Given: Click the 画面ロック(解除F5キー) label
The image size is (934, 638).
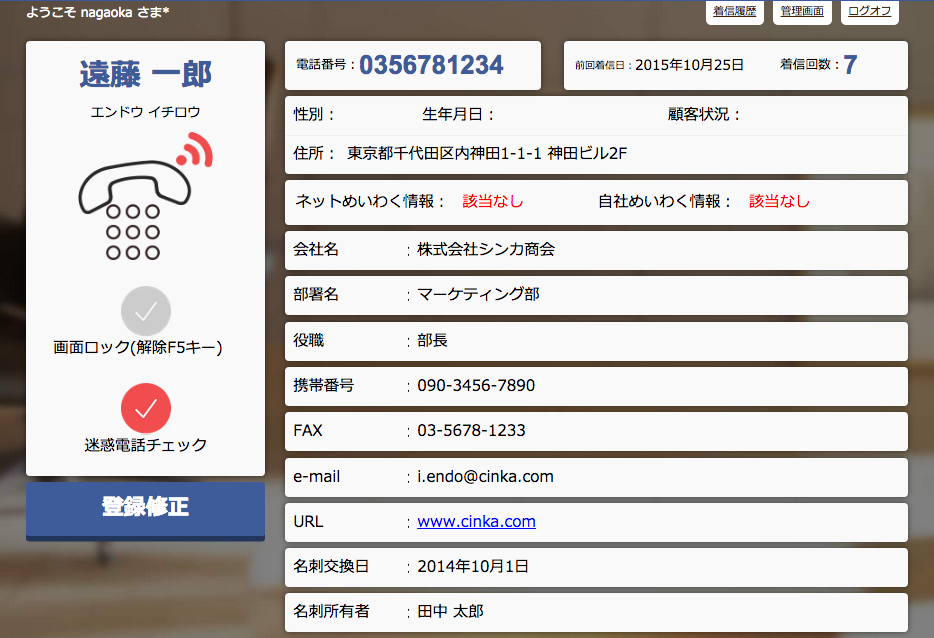Looking at the screenshot, I should point(138,347).
